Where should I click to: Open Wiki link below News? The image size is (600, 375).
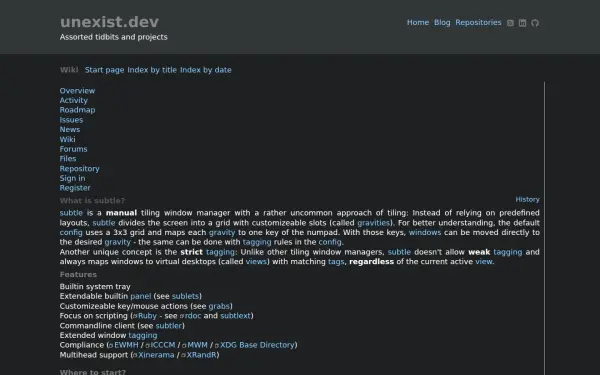tap(67, 139)
